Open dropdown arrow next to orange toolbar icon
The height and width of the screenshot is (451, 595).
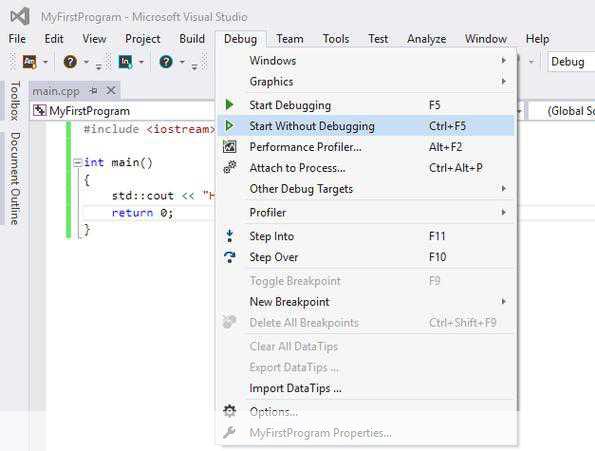(45, 62)
